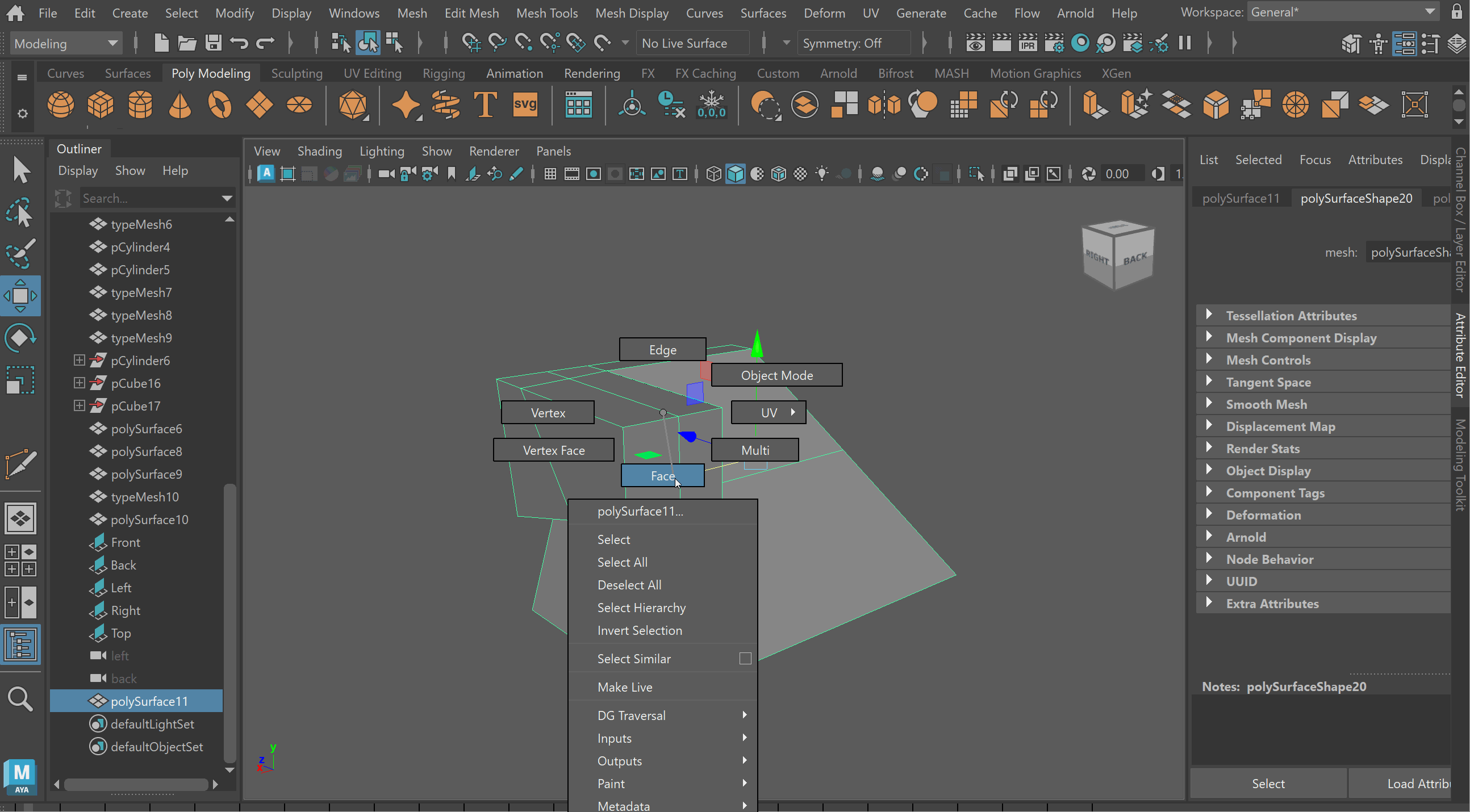Toggle the Select Similar option box

point(745,659)
